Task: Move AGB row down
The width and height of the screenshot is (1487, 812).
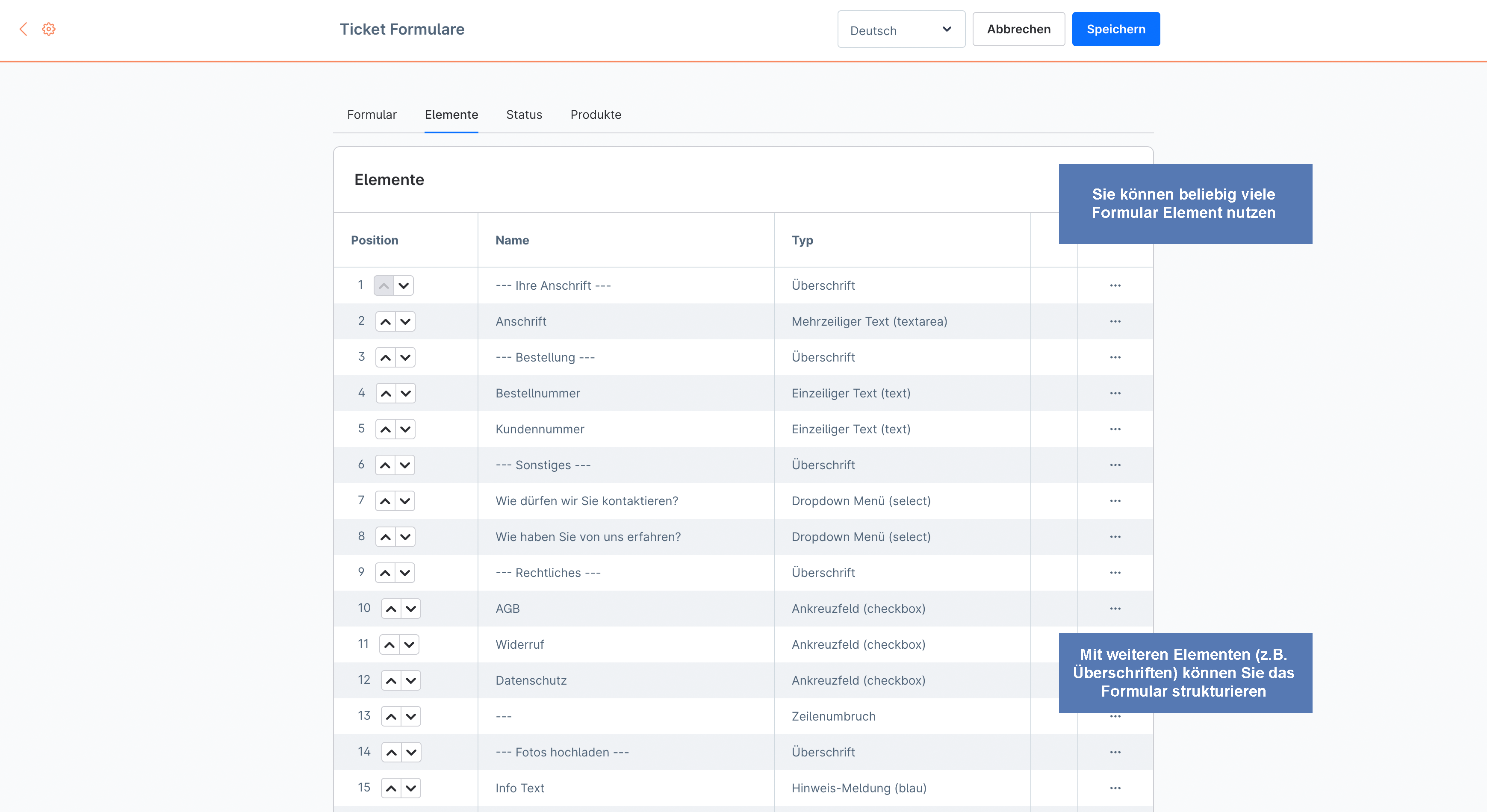Action: (410, 608)
